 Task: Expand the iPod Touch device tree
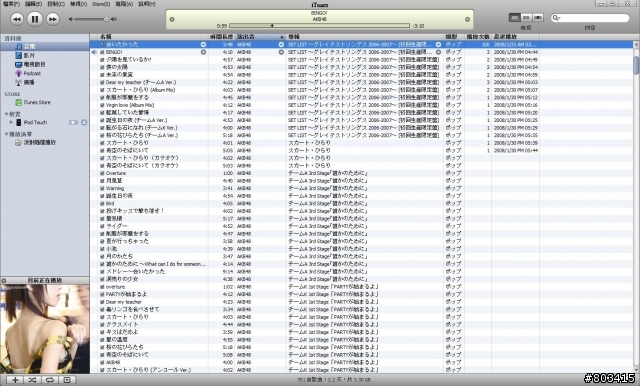[11, 122]
